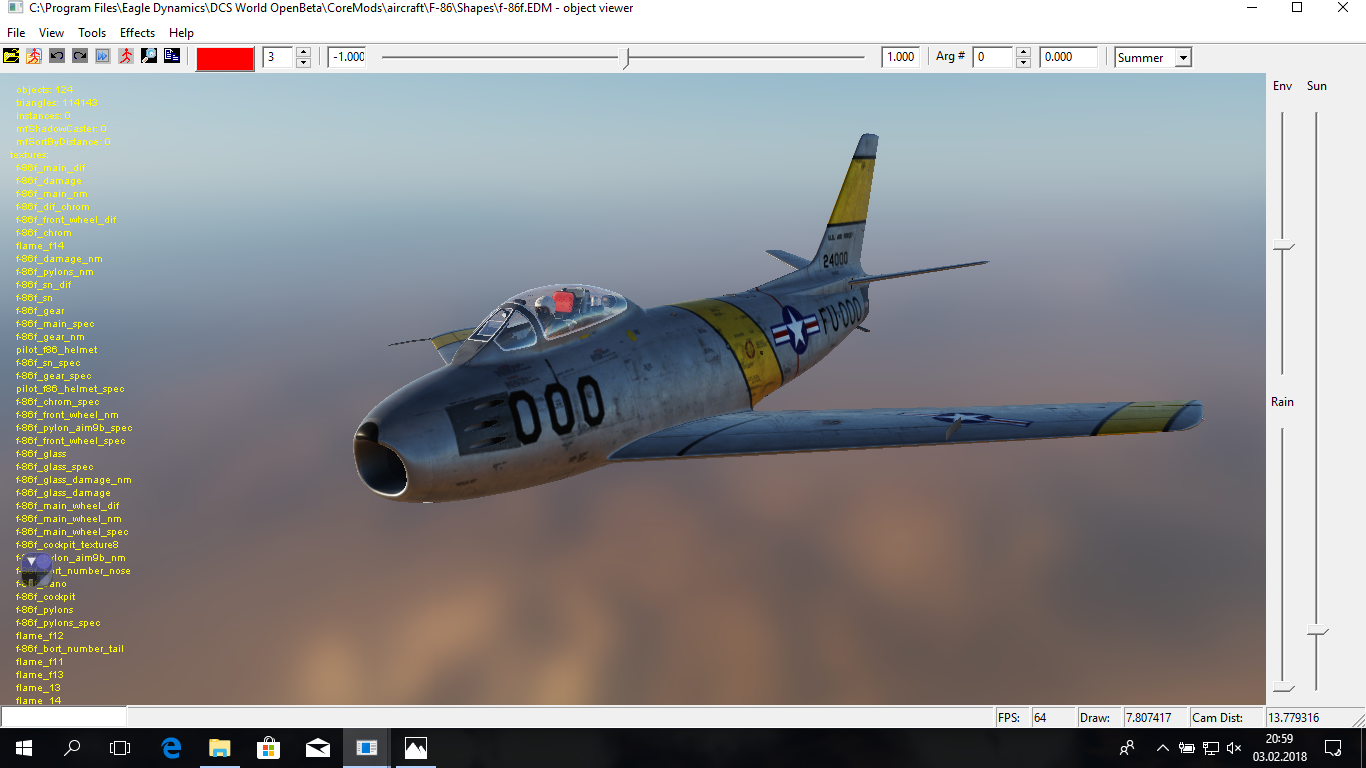Click the 1.000 maximum value field
1366x768 pixels.
pos(900,57)
